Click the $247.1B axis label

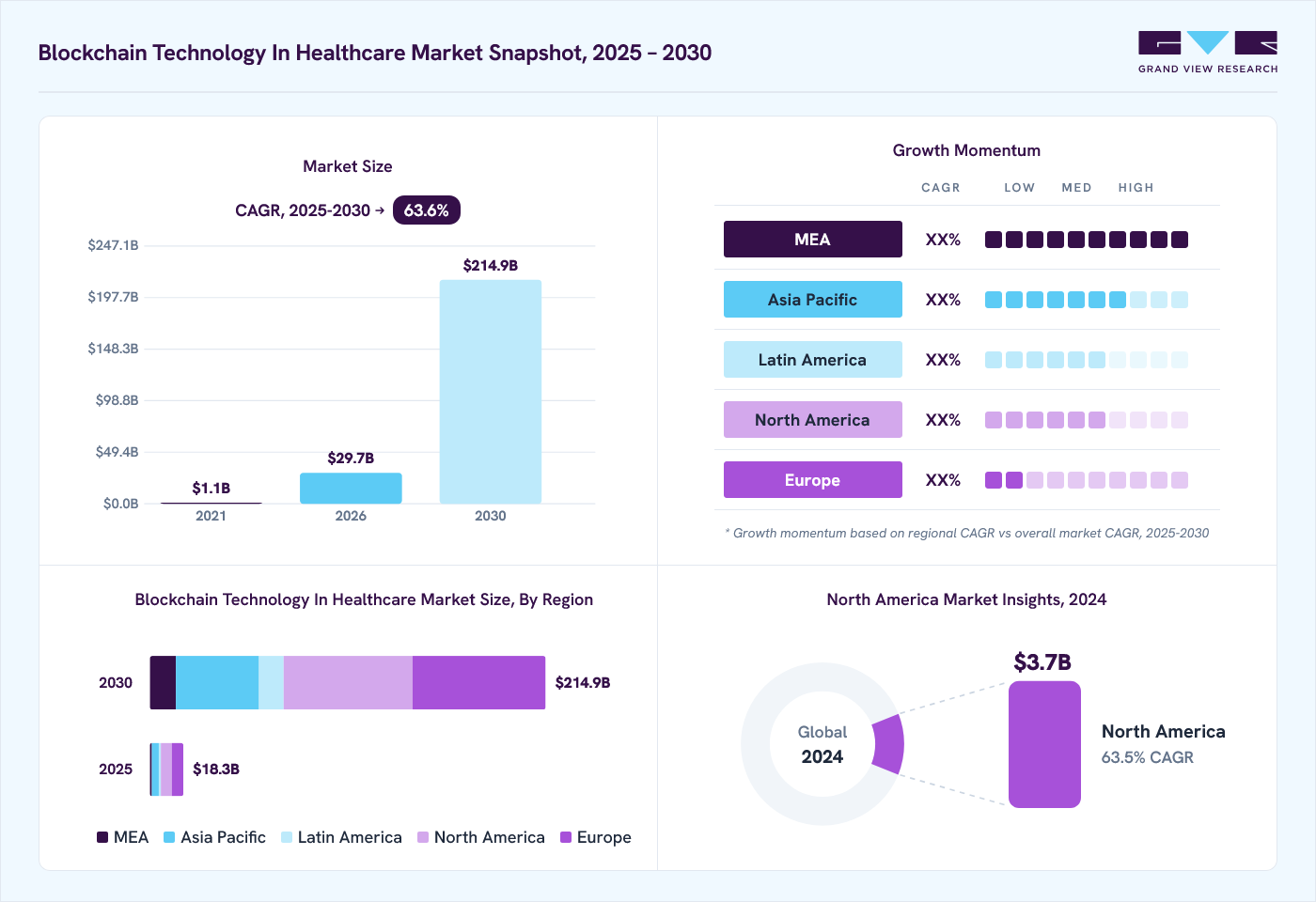[x=113, y=245]
